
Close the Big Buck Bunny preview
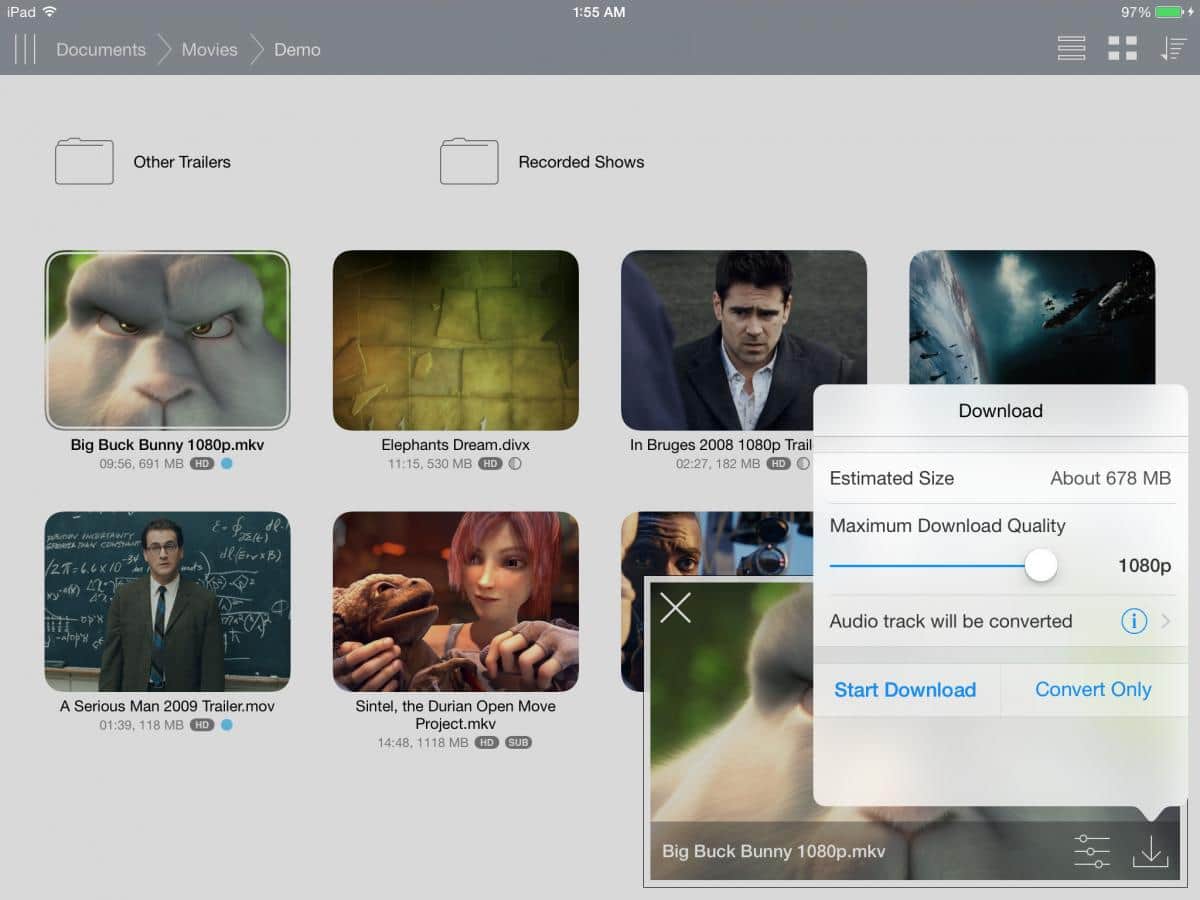tap(676, 607)
